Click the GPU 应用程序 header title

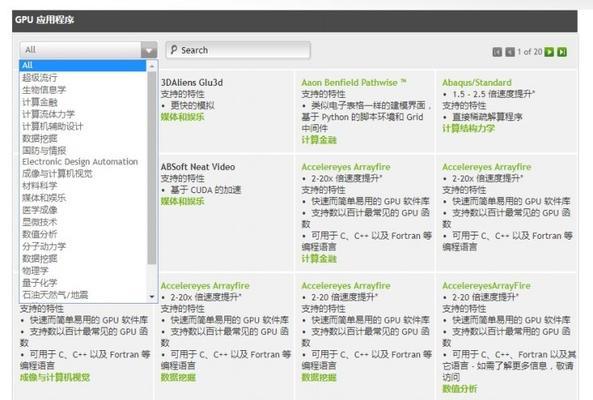45,20
